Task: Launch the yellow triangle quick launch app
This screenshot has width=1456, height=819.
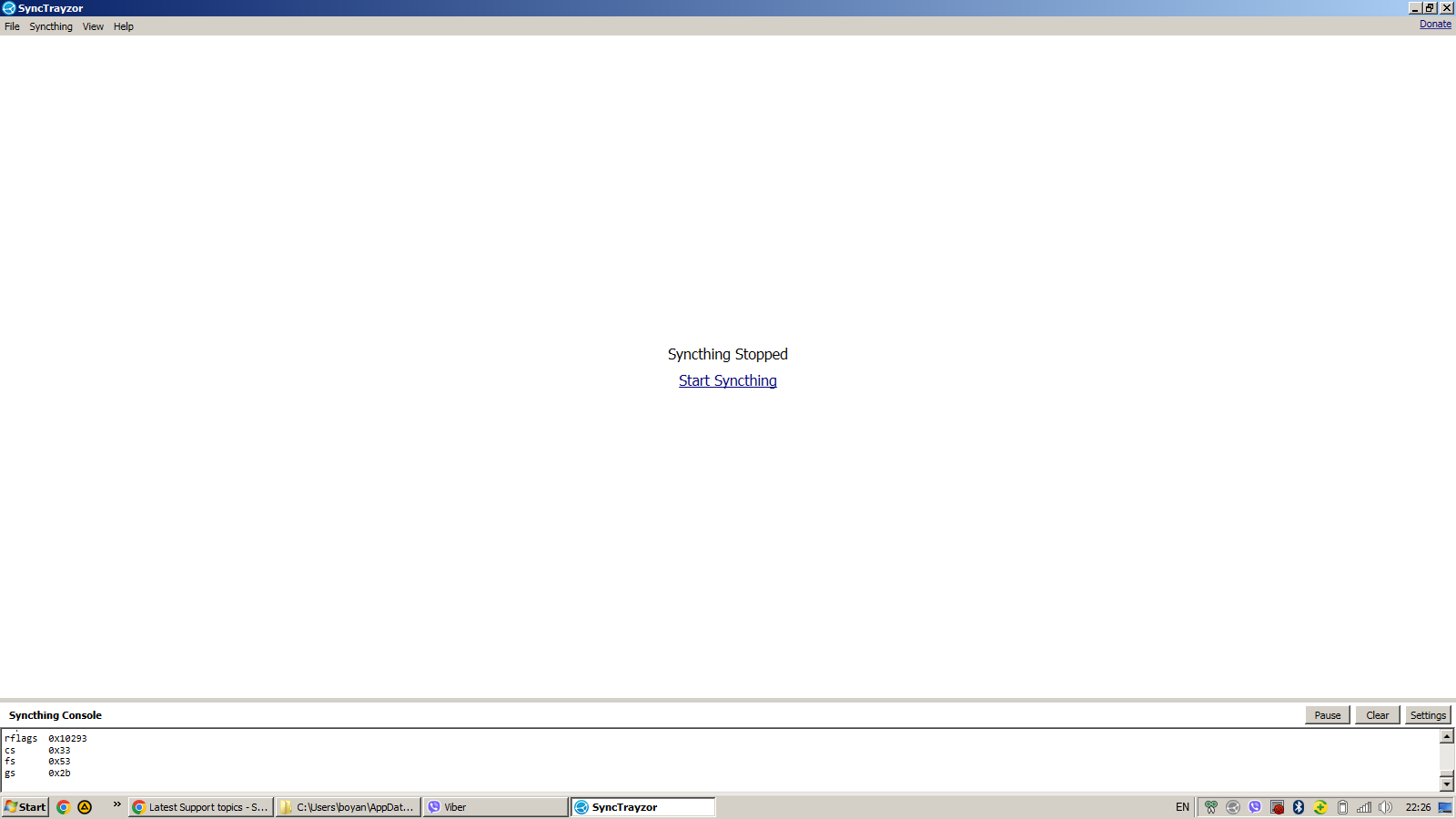Action: (85, 807)
